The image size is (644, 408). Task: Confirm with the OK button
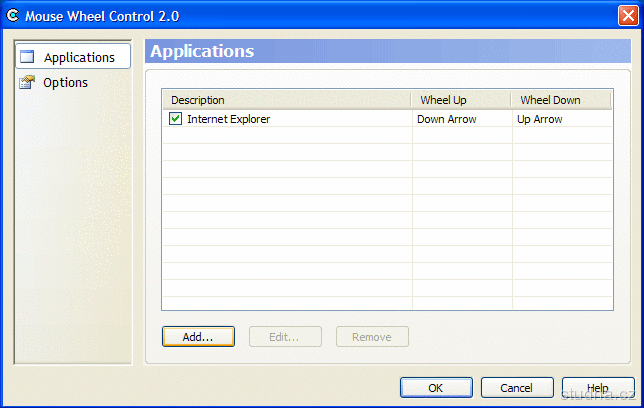point(436,388)
